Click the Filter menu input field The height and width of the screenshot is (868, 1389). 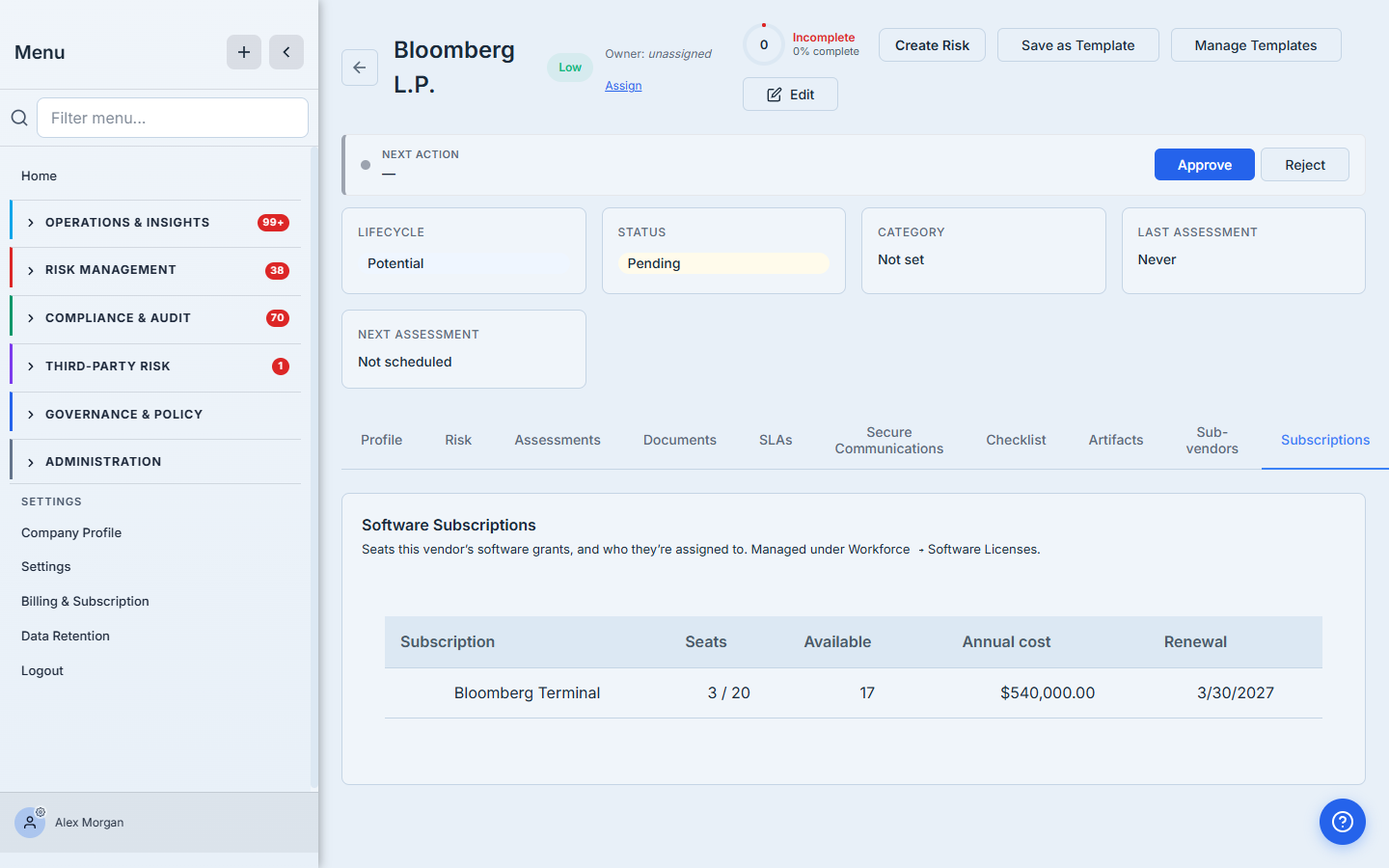173,118
